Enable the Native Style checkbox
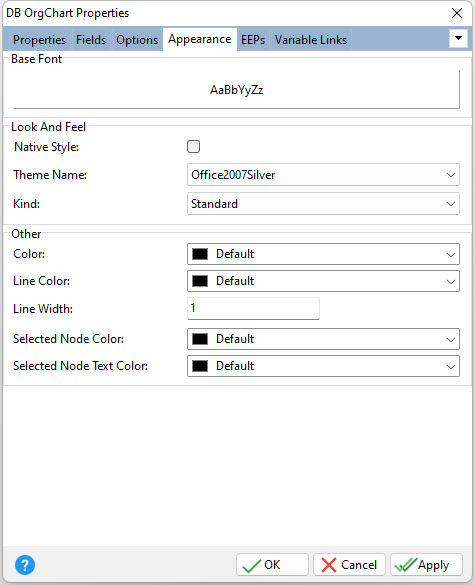Image resolution: width=475 pixels, height=585 pixels. pyautogui.click(x=193, y=147)
